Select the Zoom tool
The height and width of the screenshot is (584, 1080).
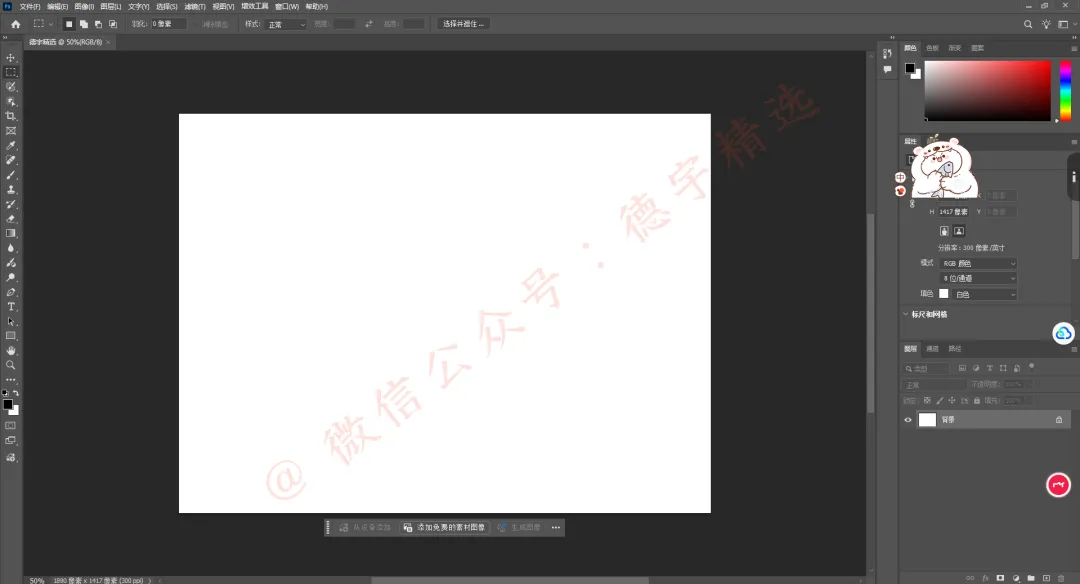11,365
